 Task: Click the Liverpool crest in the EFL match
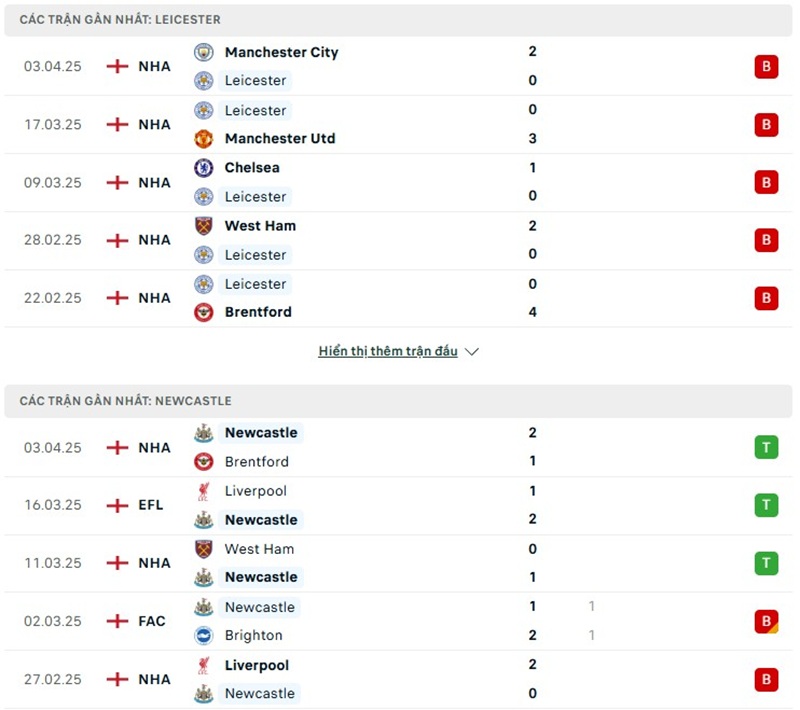(x=203, y=491)
